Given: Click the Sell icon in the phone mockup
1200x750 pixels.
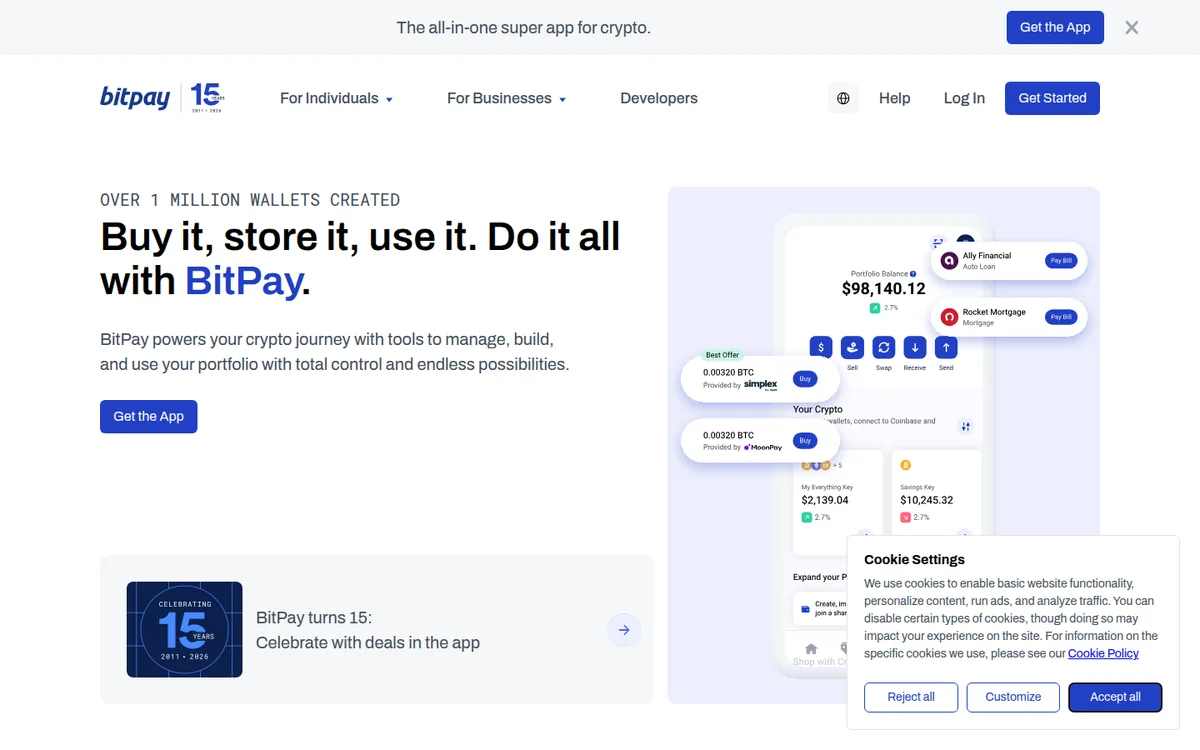Looking at the screenshot, I should (852, 347).
